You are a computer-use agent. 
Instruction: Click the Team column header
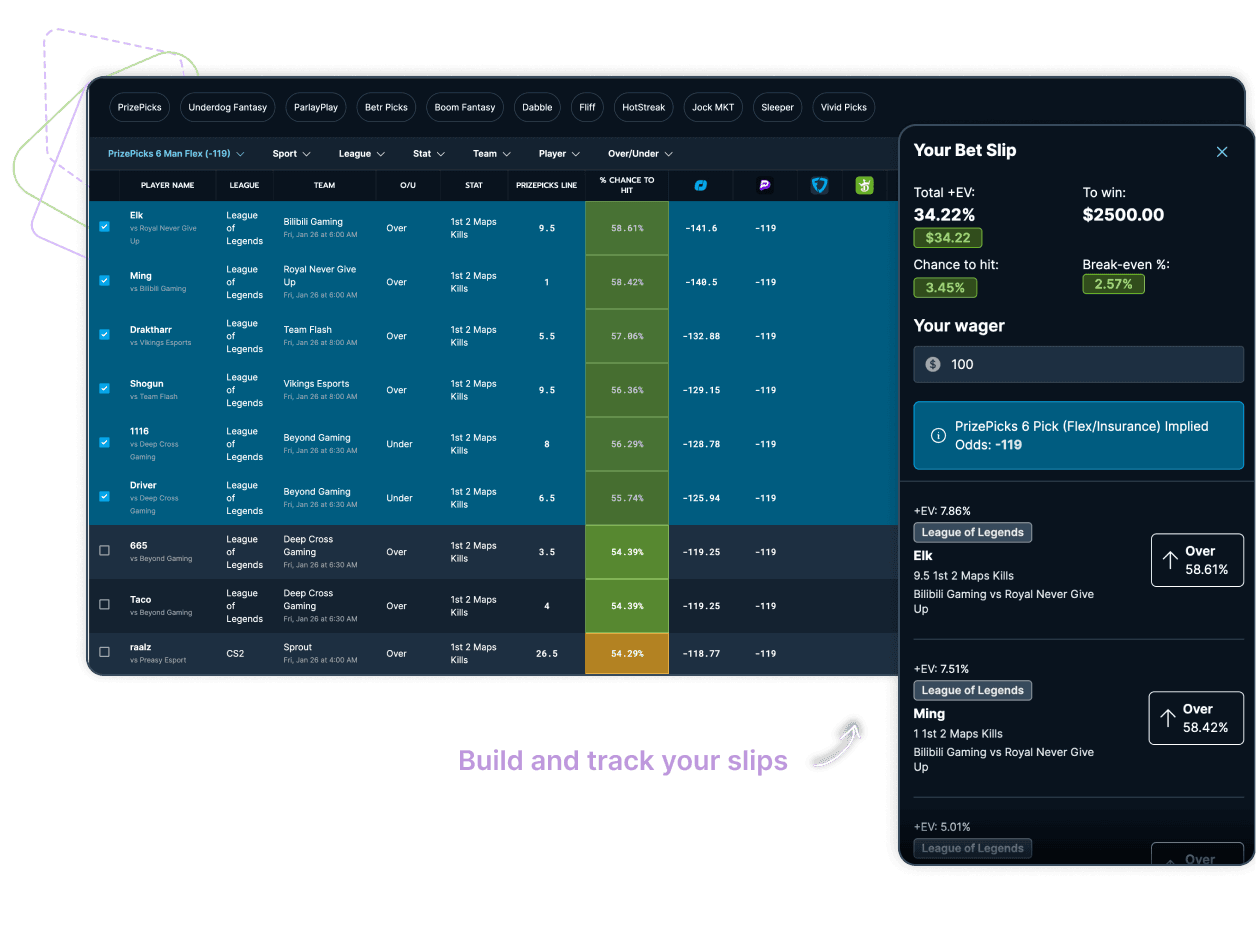[324, 185]
